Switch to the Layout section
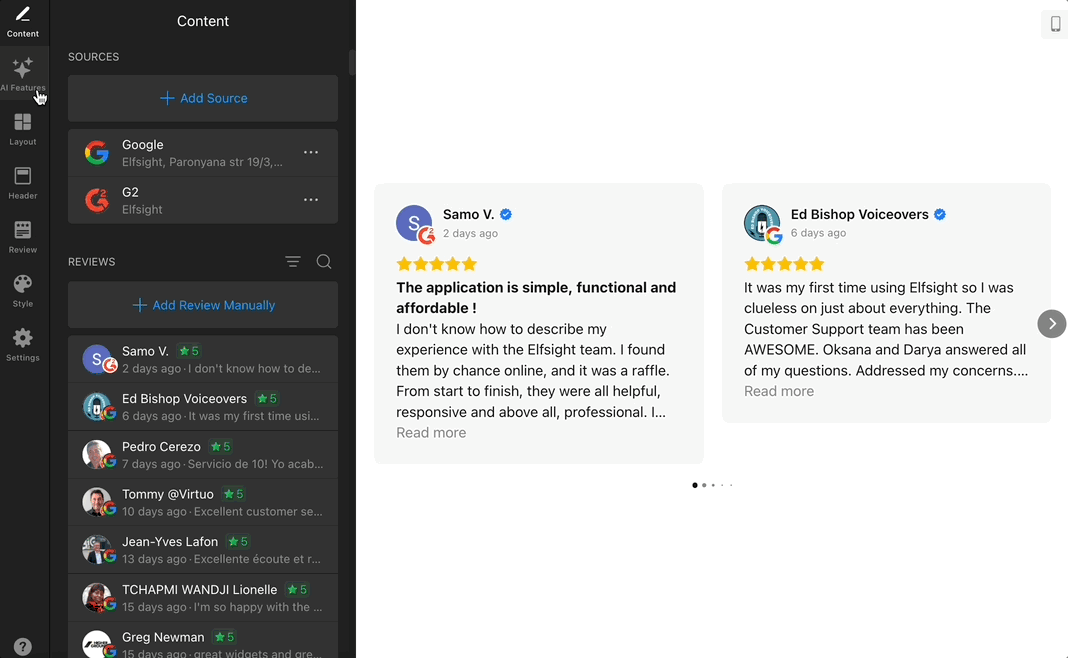 (23, 129)
